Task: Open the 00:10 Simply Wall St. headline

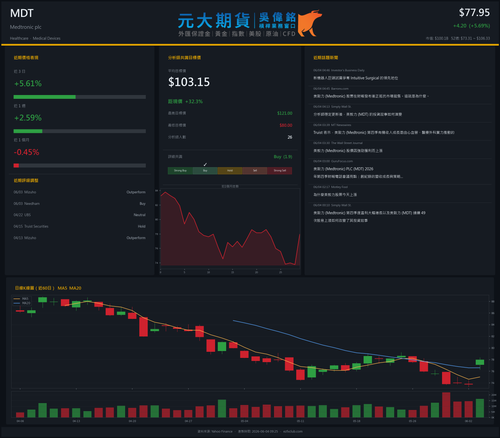Action: pyautogui.click(x=369, y=216)
